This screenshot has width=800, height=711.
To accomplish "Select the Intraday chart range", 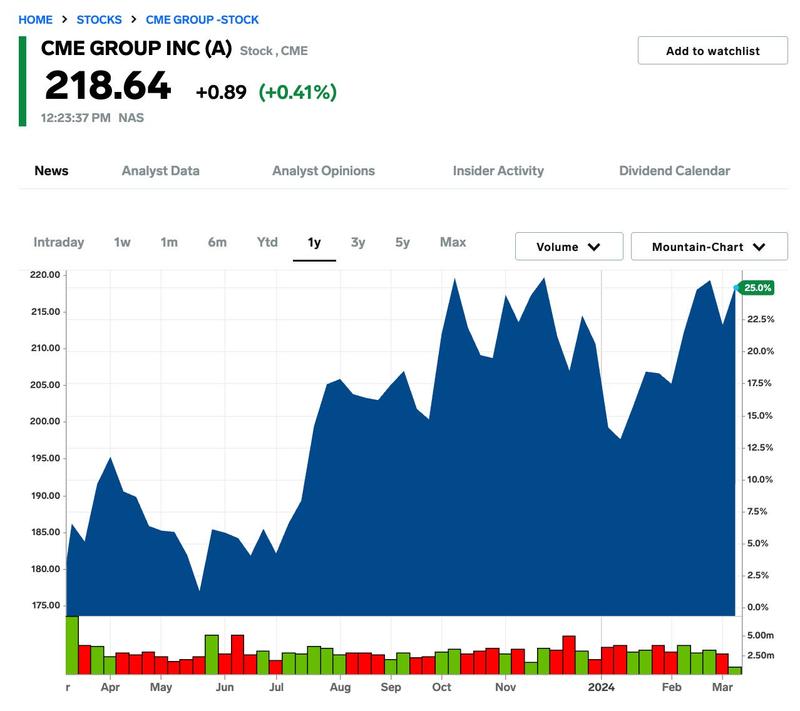I will [x=59, y=242].
